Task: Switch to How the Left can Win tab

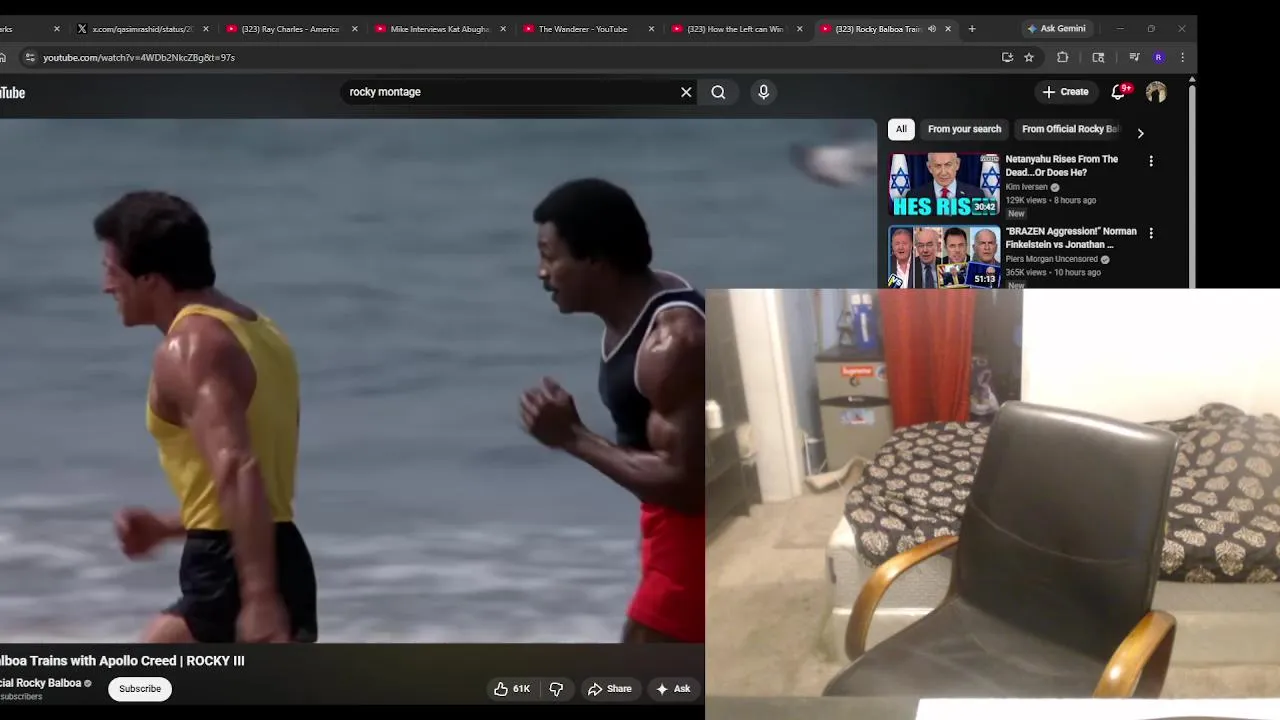Action: click(735, 29)
